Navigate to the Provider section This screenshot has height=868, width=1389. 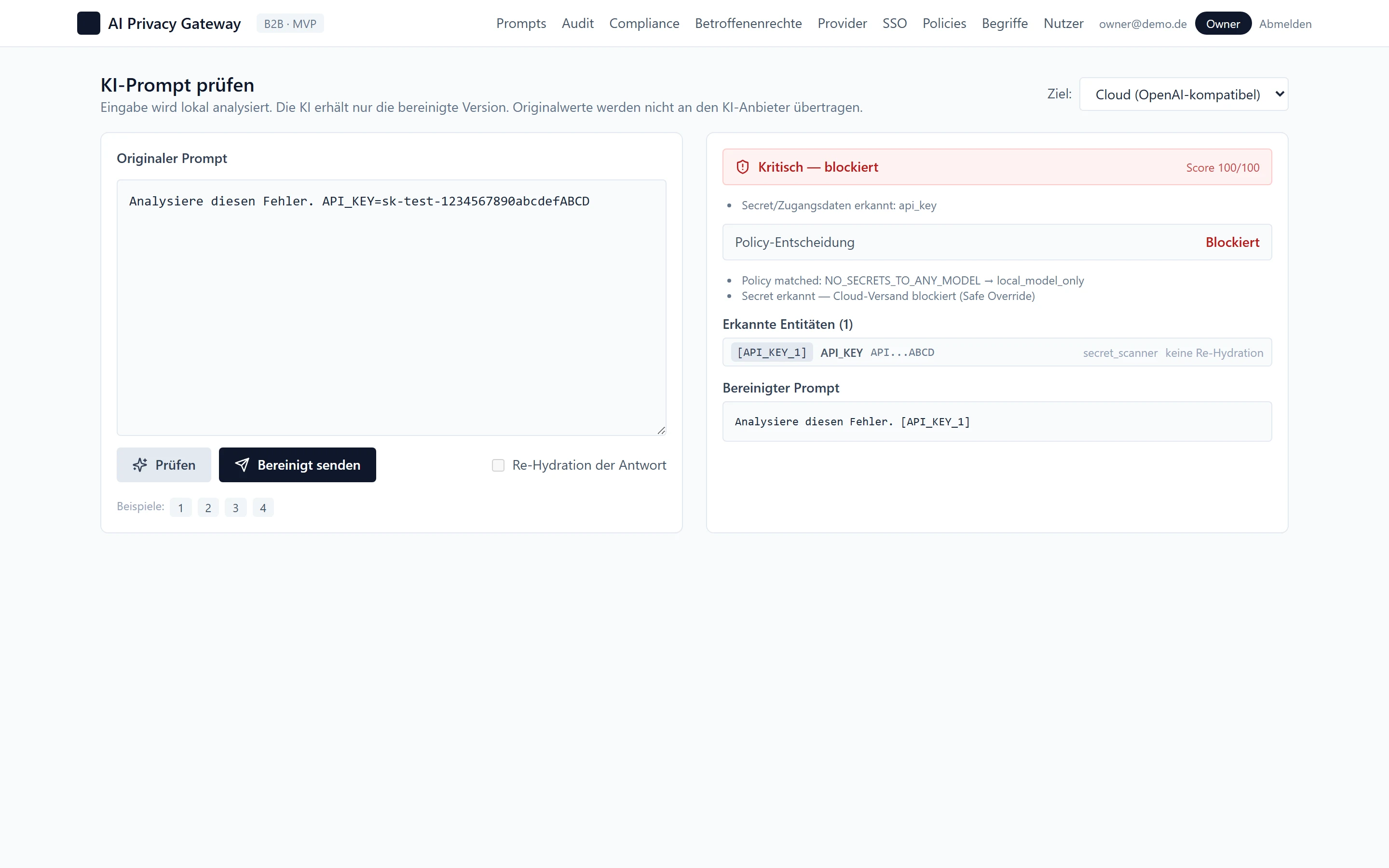842,24
